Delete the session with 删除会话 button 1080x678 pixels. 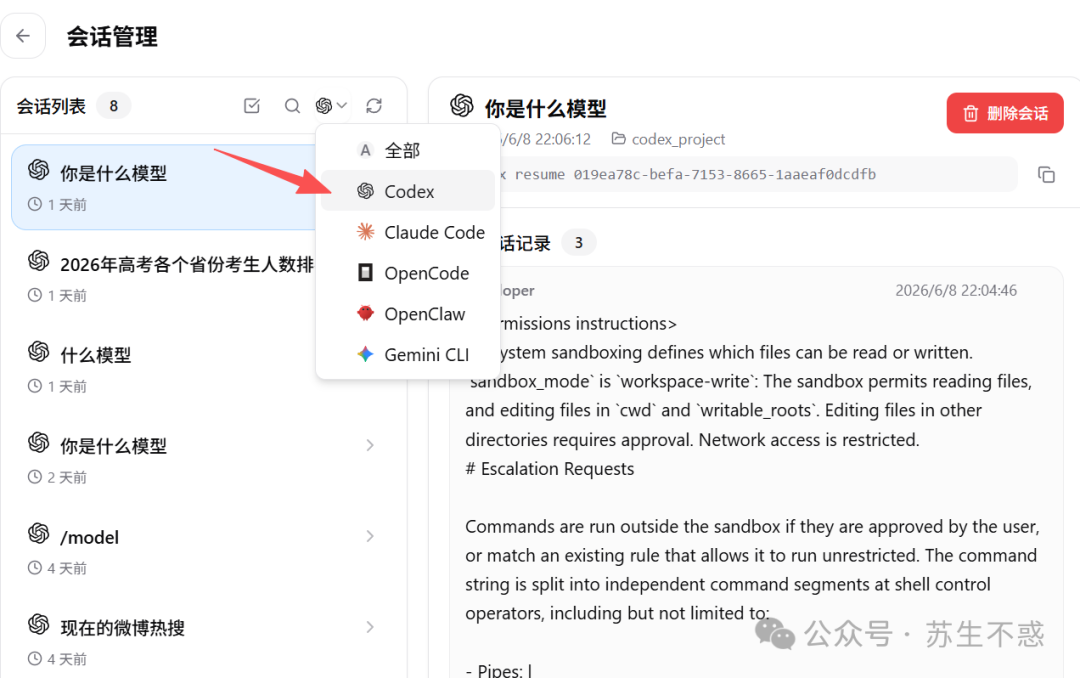tap(1005, 113)
